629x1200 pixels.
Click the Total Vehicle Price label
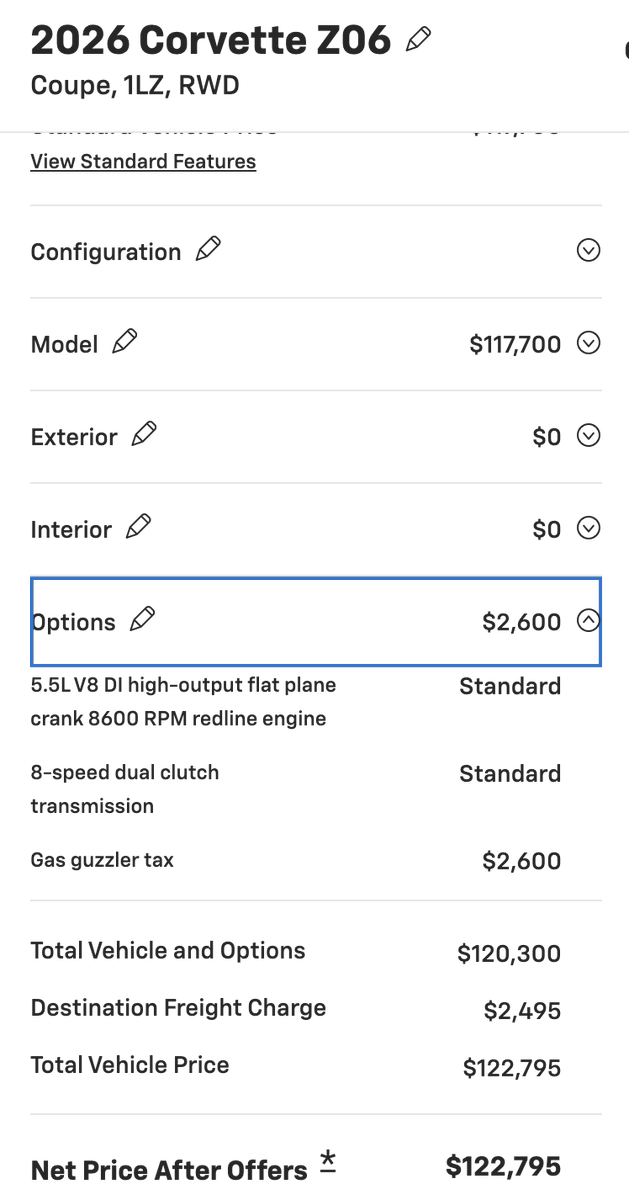130,1065
